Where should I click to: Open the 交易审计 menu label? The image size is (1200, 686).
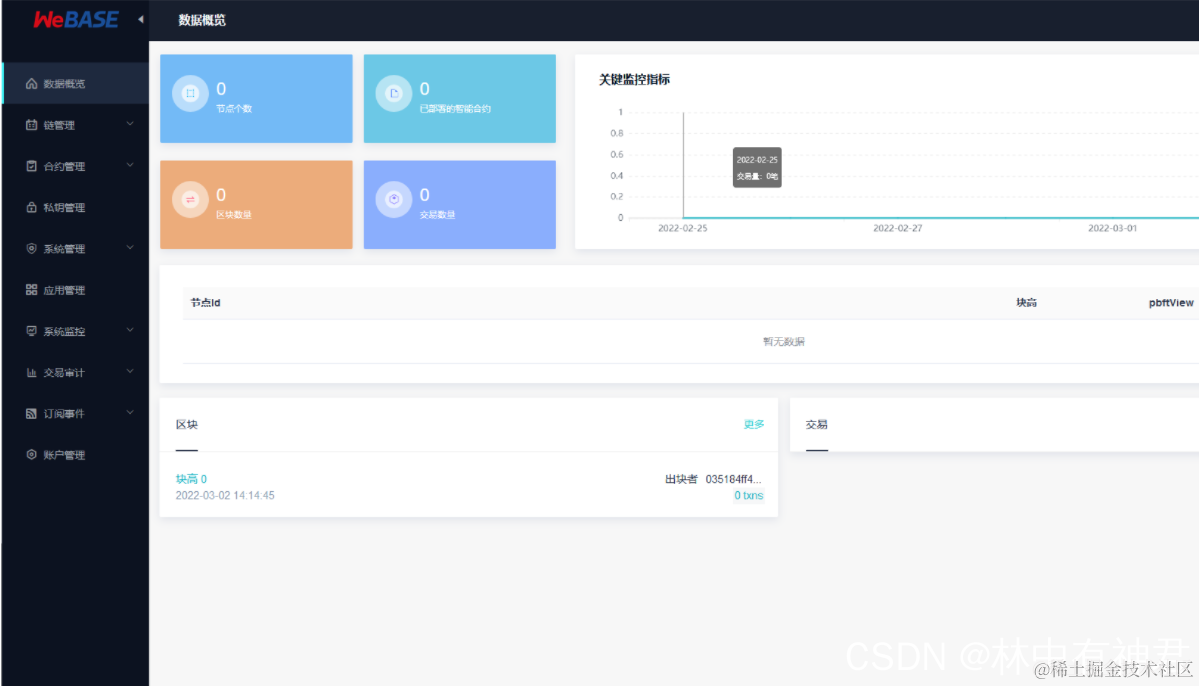tap(64, 373)
